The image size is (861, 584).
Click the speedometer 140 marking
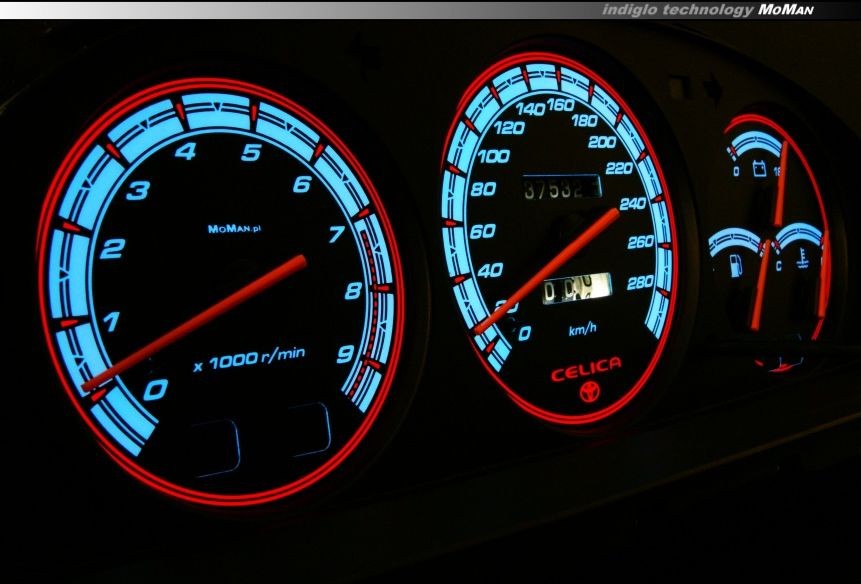(x=530, y=109)
